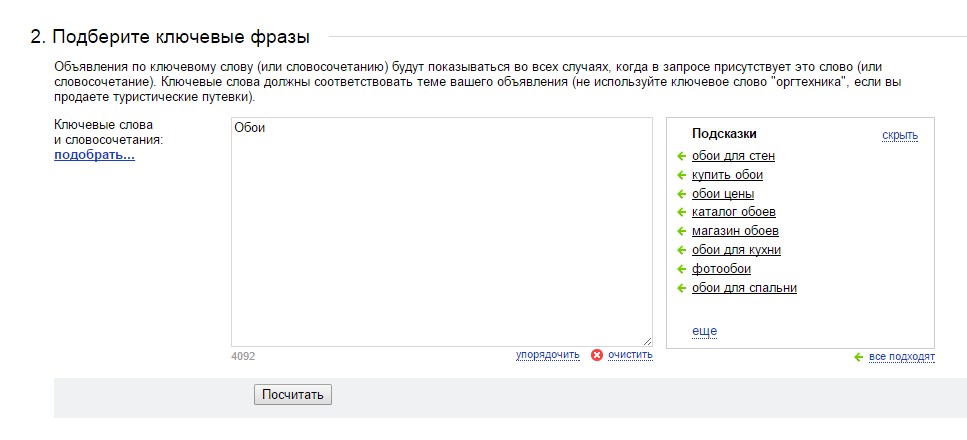Image resolution: width=967 pixels, height=440 pixels.
Task: Click inside the keywords text area
Action: coord(442,232)
